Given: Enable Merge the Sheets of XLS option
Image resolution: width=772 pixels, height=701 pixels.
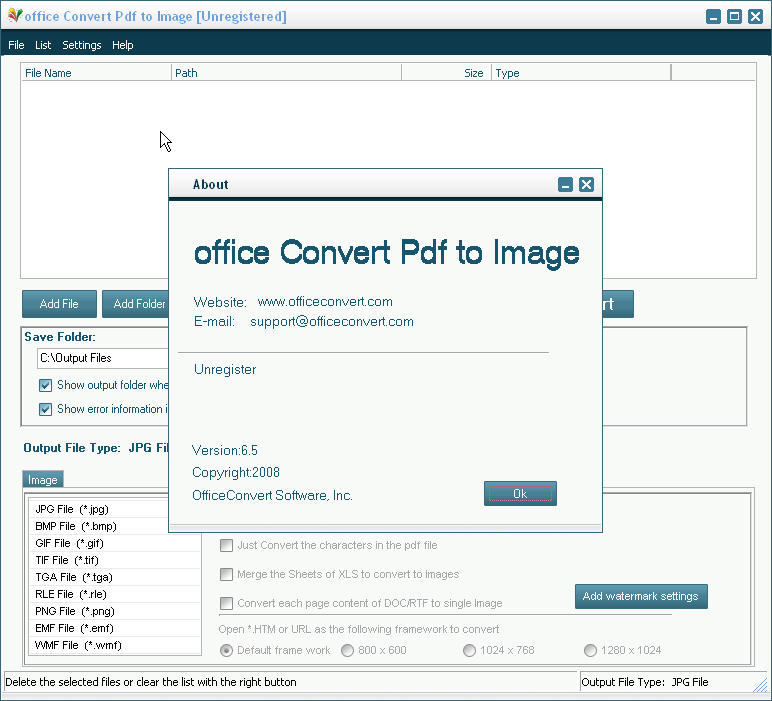Looking at the screenshot, I should click(x=226, y=574).
